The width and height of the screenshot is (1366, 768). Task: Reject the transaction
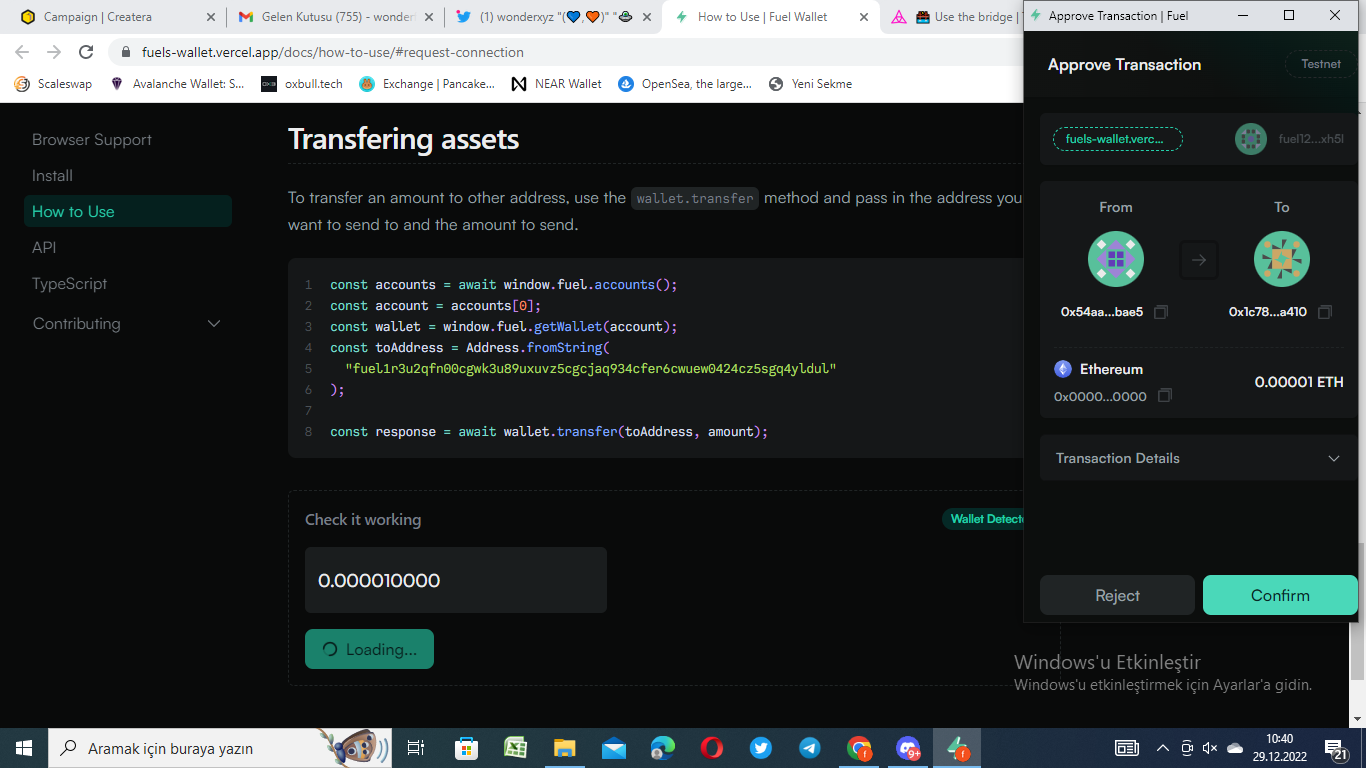tap(1117, 595)
